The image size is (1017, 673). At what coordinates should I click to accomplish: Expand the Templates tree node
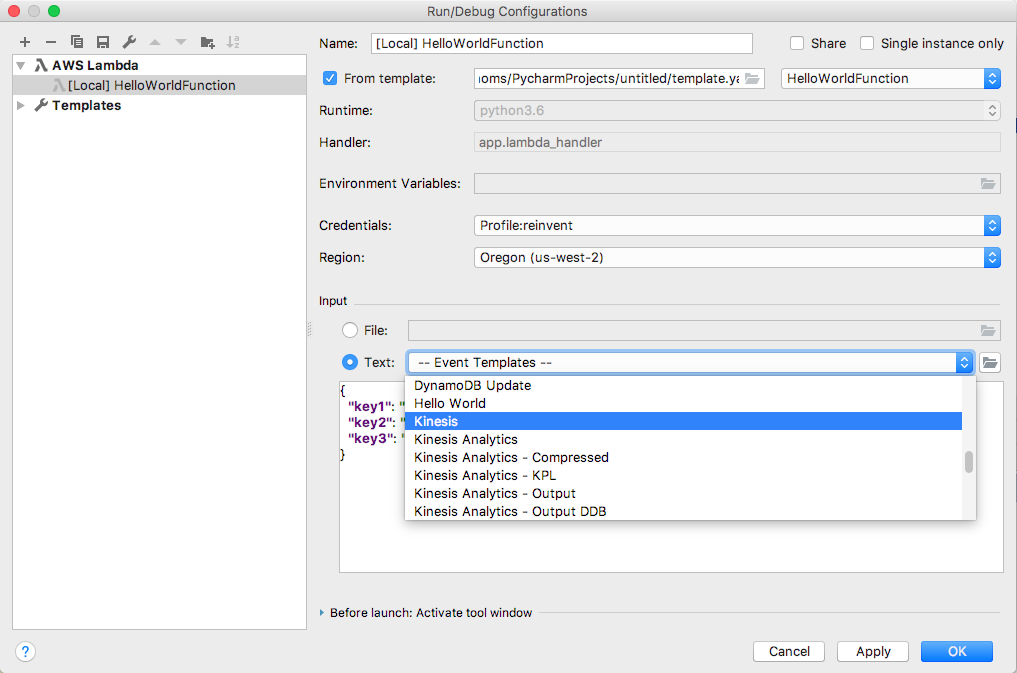point(21,105)
